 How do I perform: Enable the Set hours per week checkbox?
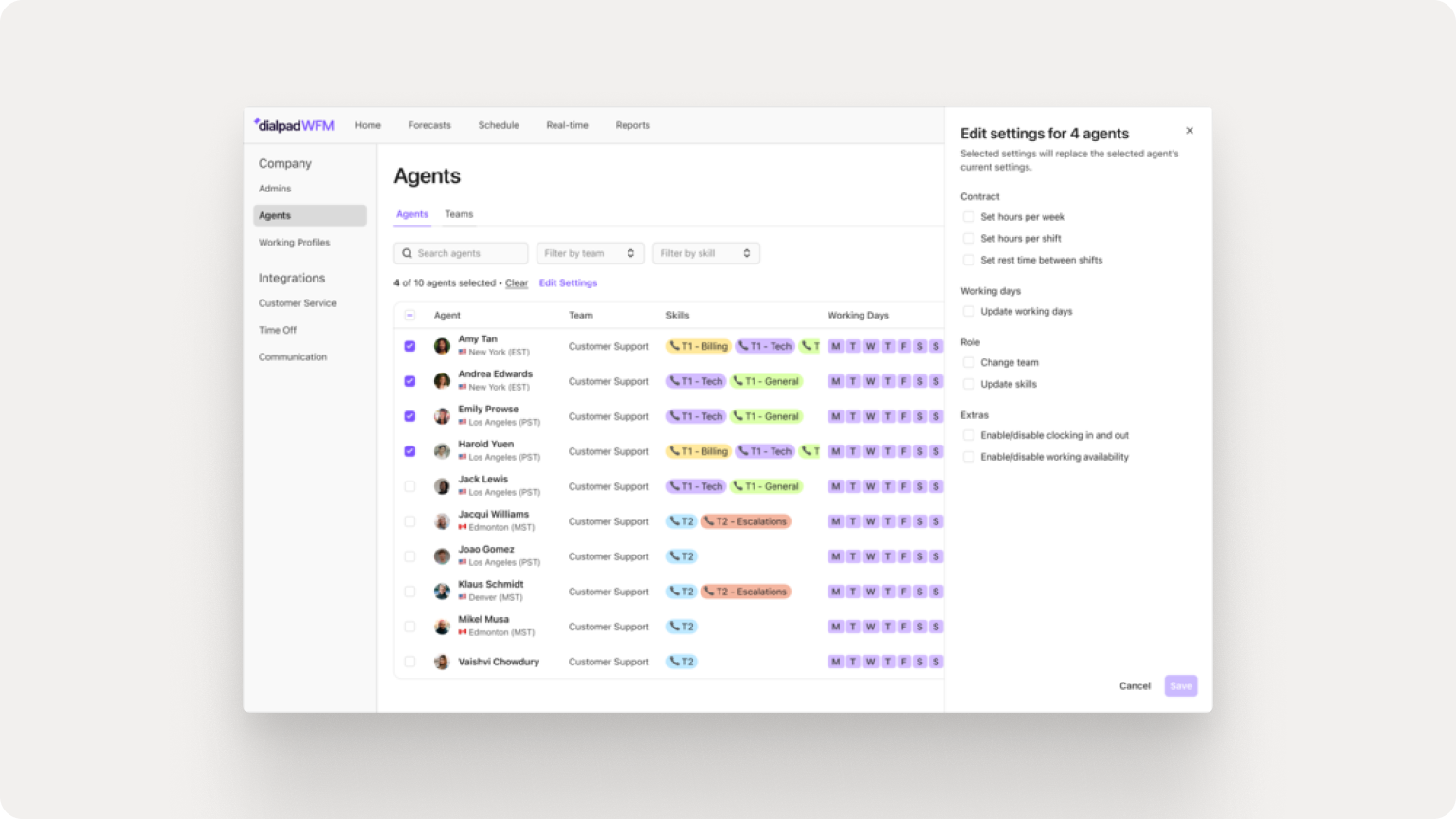click(968, 216)
